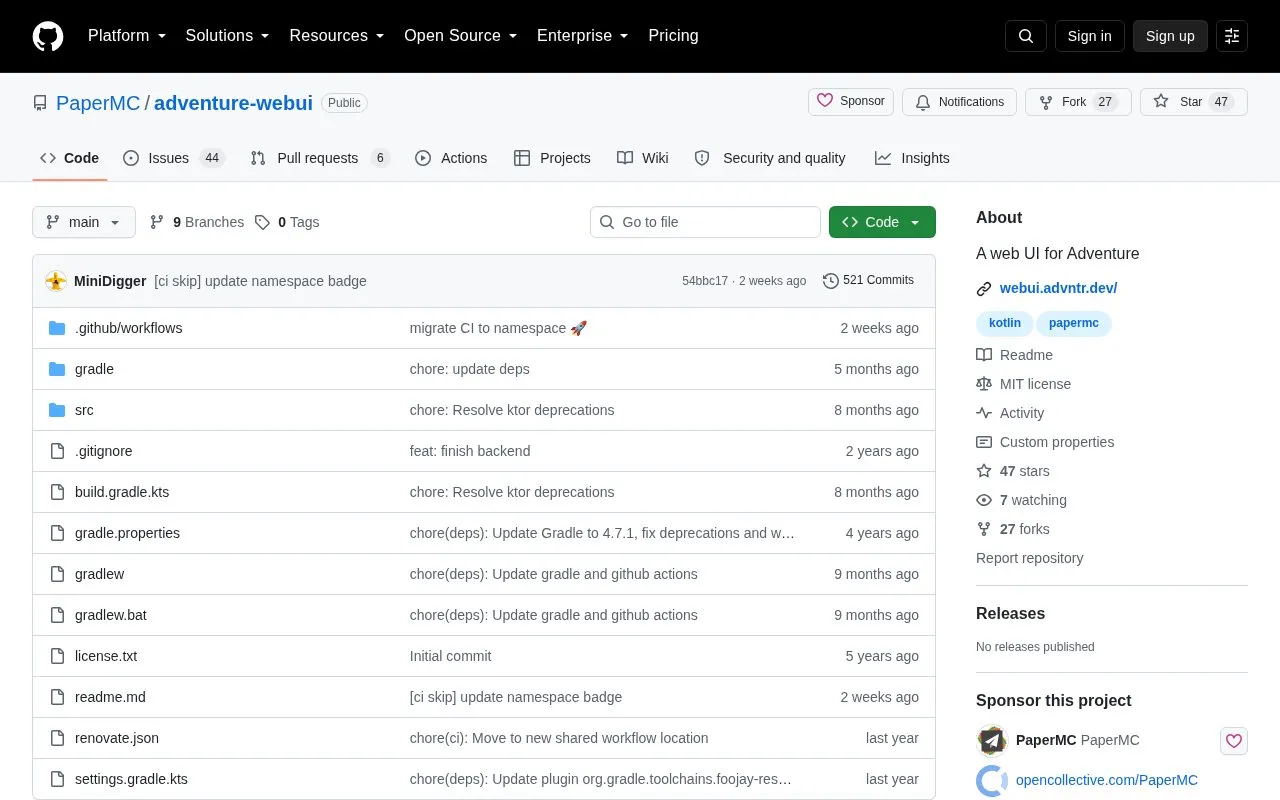Image resolution: width=1280 pixels, height=800 pixels.
Task: Open the gradle folder
Action: [94, 369]
